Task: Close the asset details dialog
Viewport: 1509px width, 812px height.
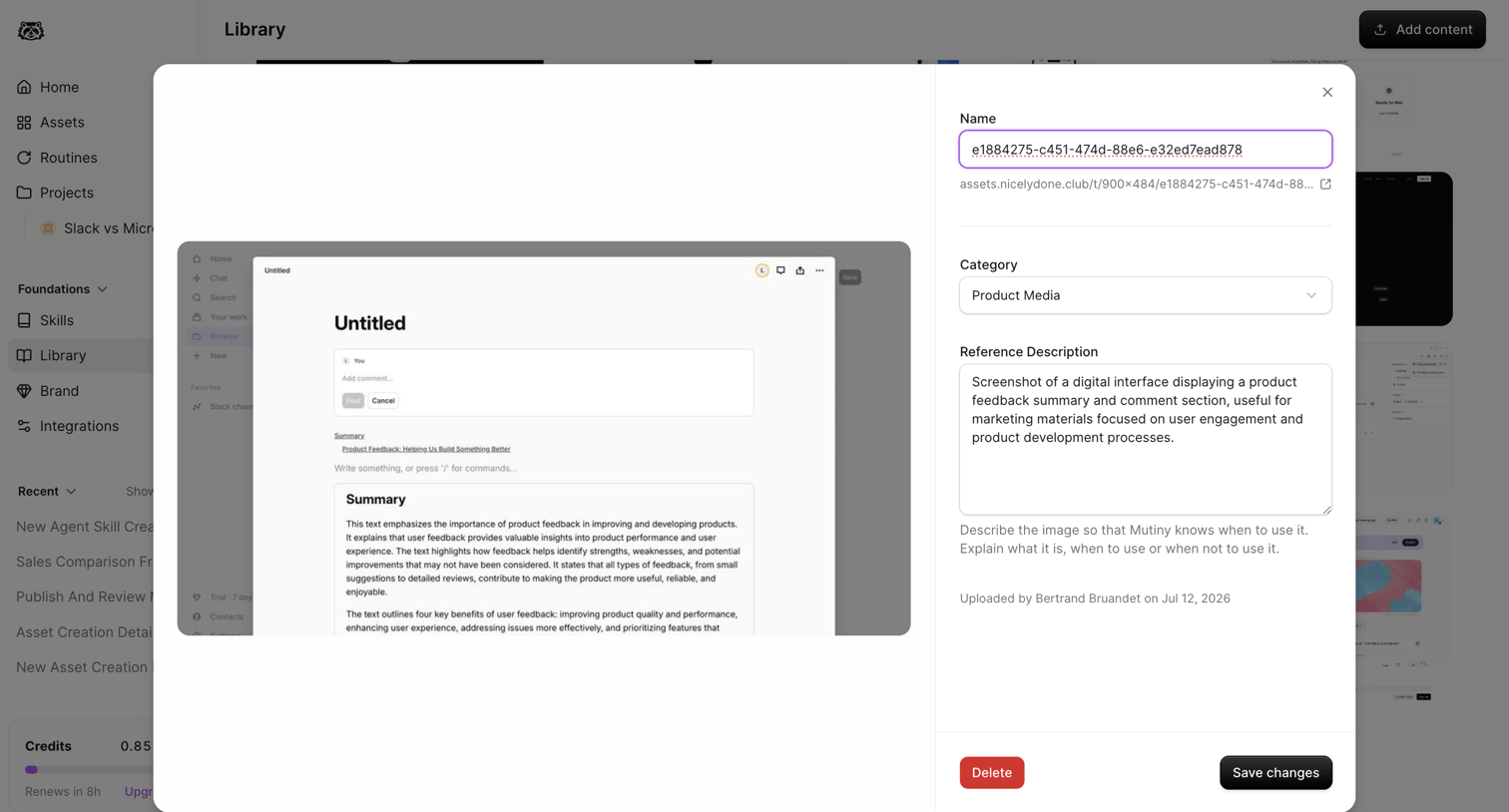Action: pos(1327,92)
